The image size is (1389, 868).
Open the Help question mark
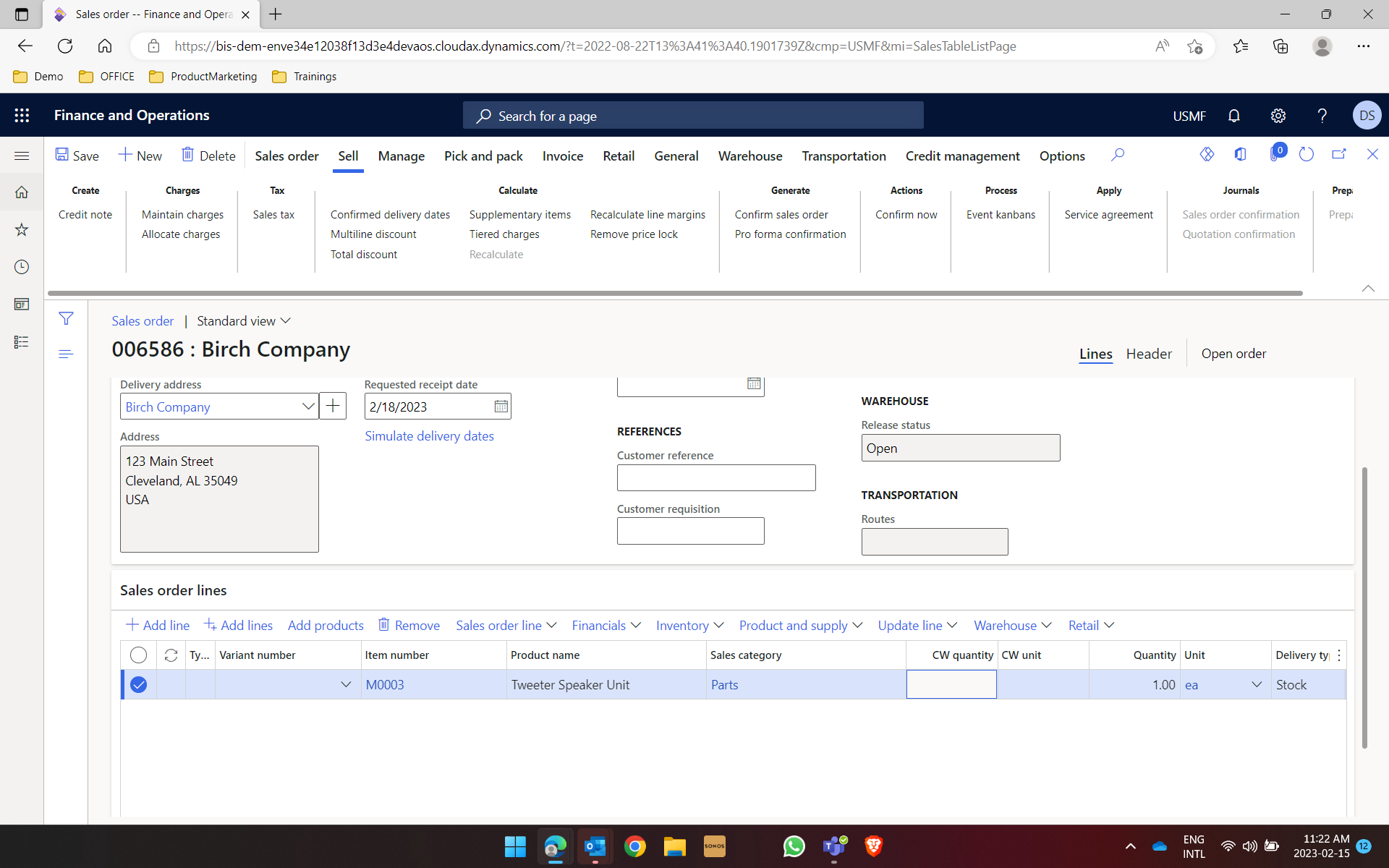1322,116
